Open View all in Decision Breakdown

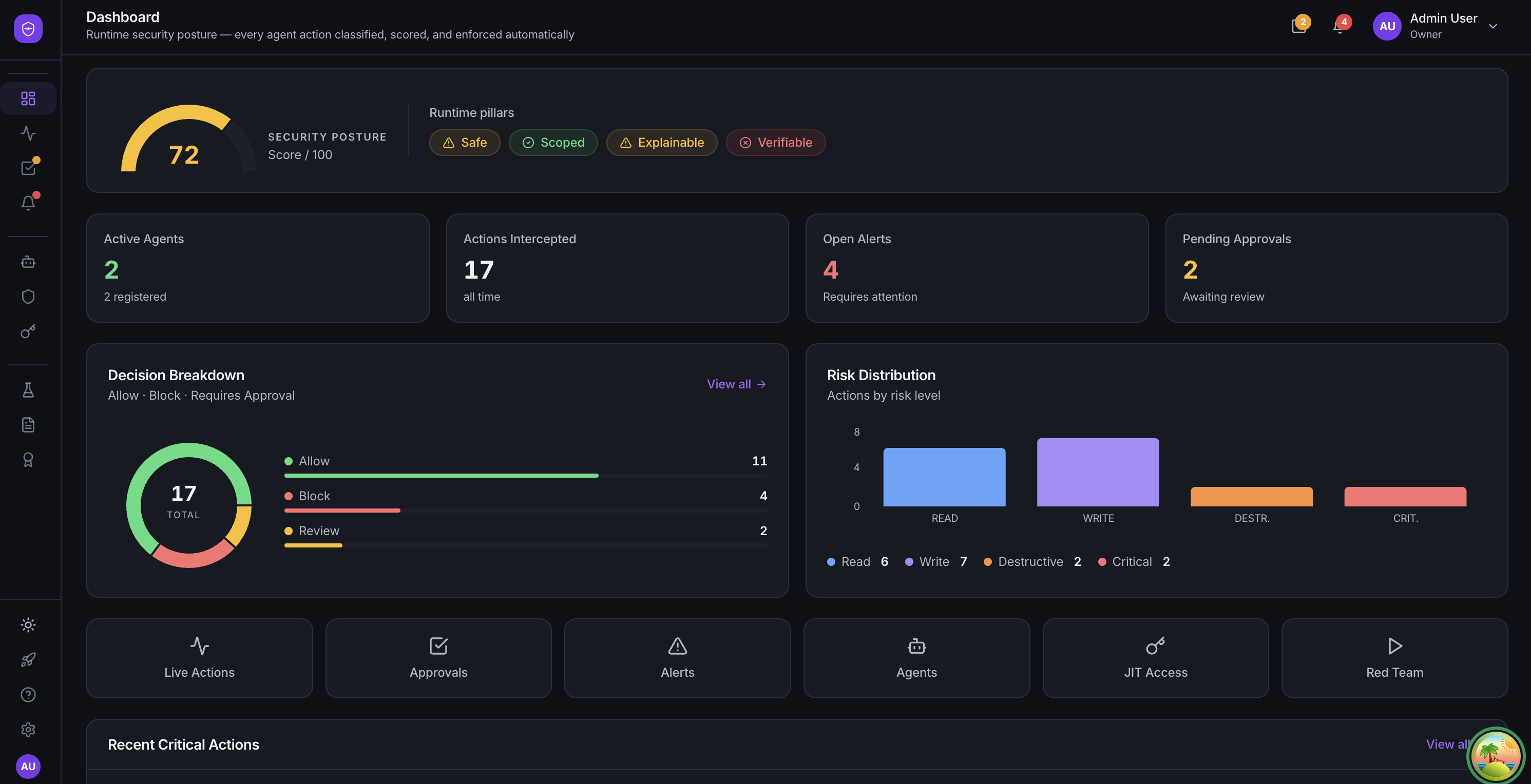coord(736,384)
